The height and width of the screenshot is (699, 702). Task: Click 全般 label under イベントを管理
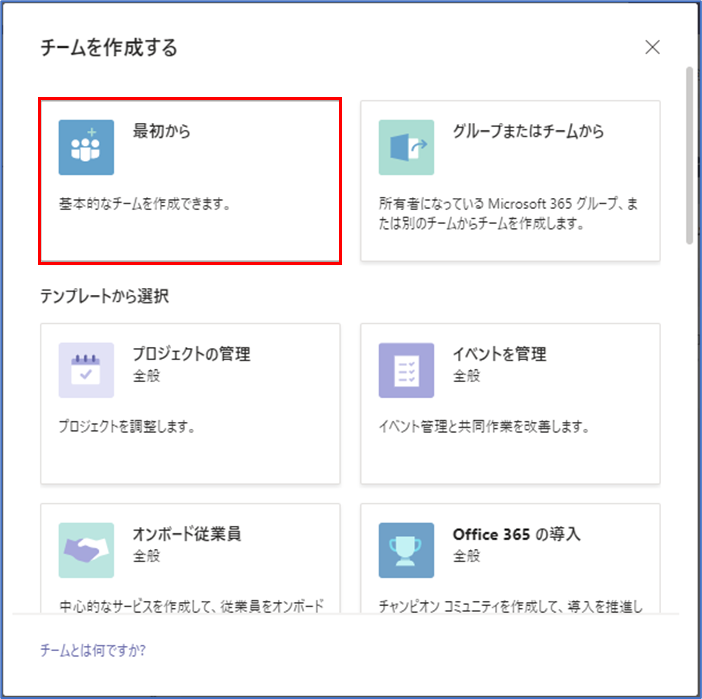point(466,376)
